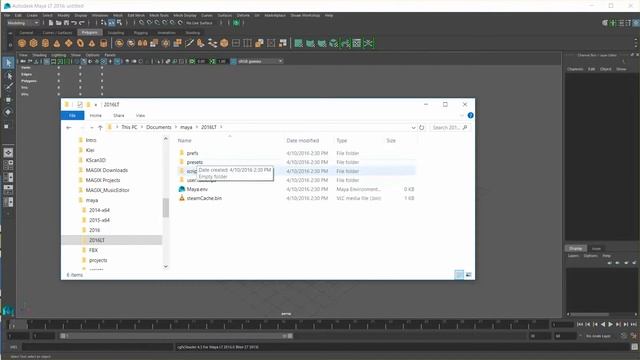Go up one folder level in Explorer
This screenshot has height=360, width=640.
(x=100, y=127)
